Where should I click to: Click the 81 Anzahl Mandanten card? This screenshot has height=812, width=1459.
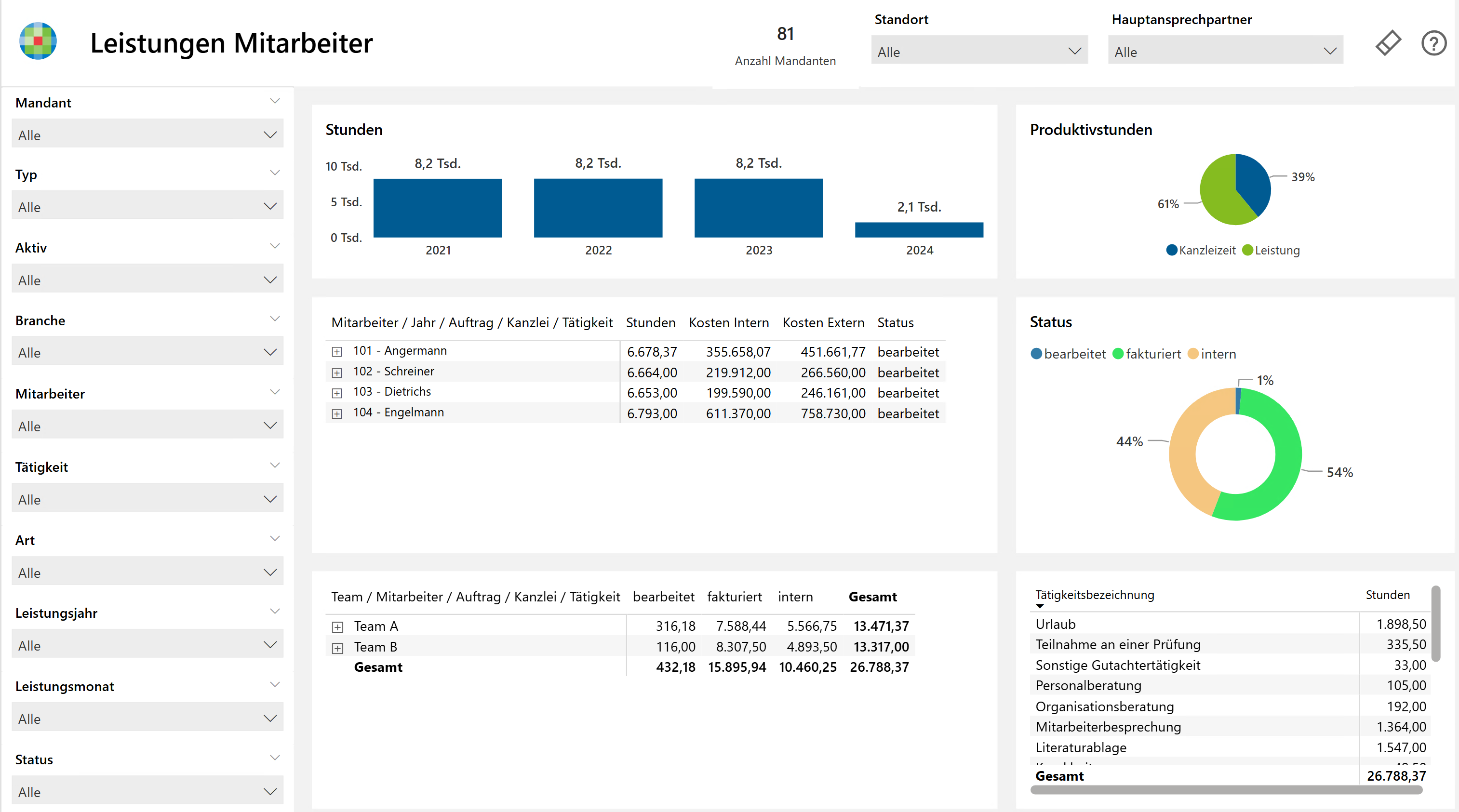point(786,45)
